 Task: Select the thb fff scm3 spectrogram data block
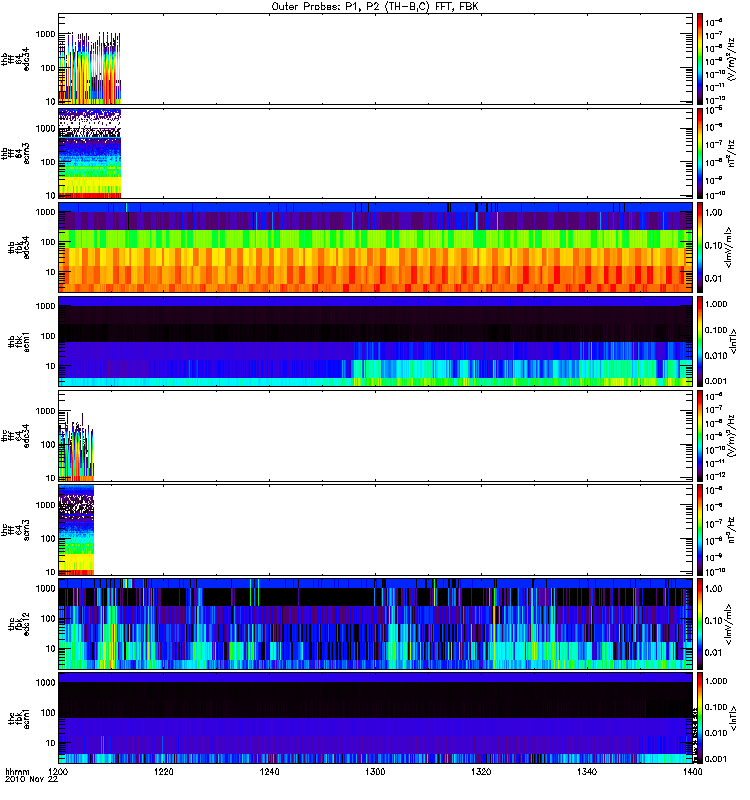point(90,153)
